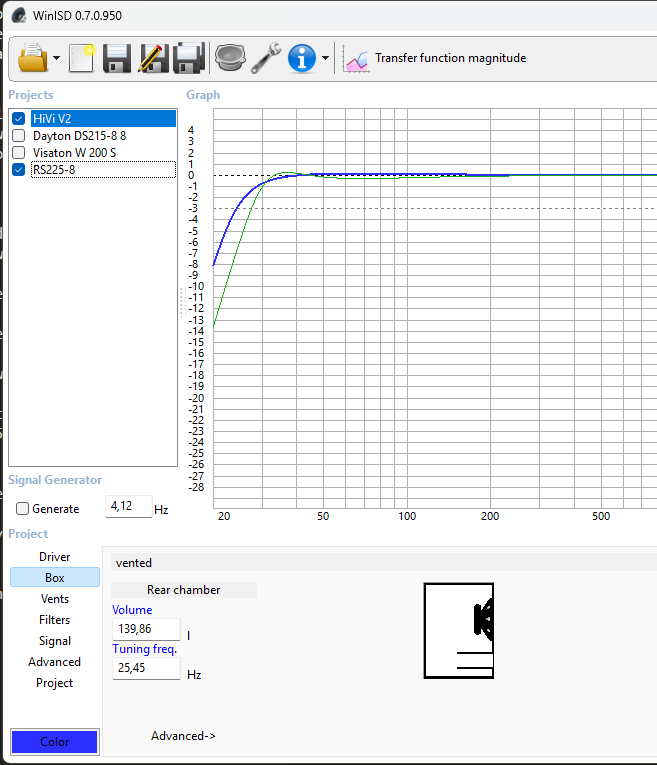Expand the dropdown arrow beside info icon
The width and height of the screenshot is (657, 765).
click(x=325, y=58)
